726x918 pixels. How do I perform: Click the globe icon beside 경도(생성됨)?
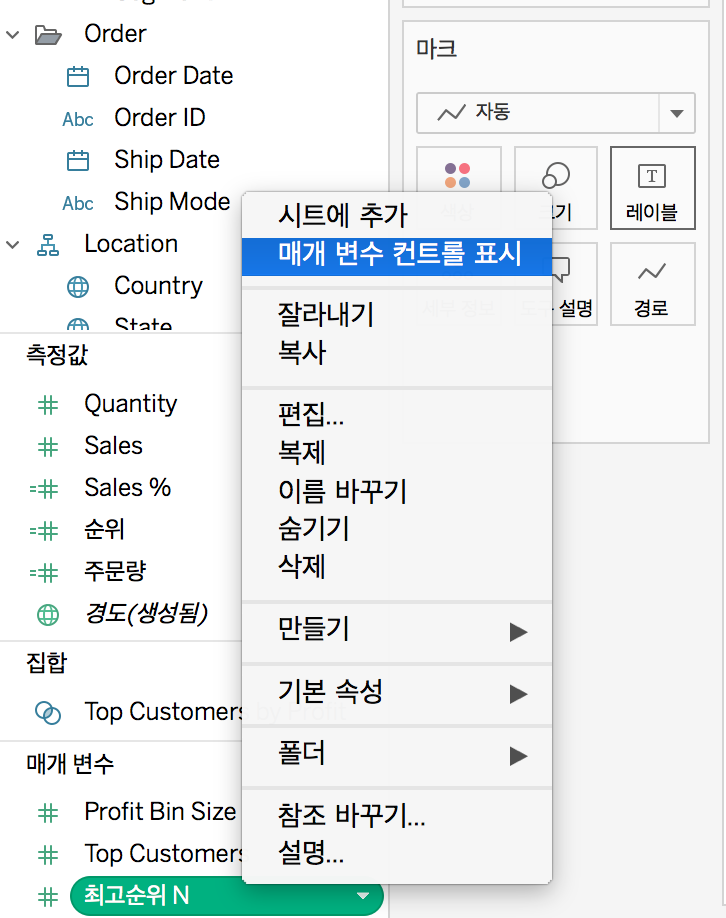click(x=48, y=615)
